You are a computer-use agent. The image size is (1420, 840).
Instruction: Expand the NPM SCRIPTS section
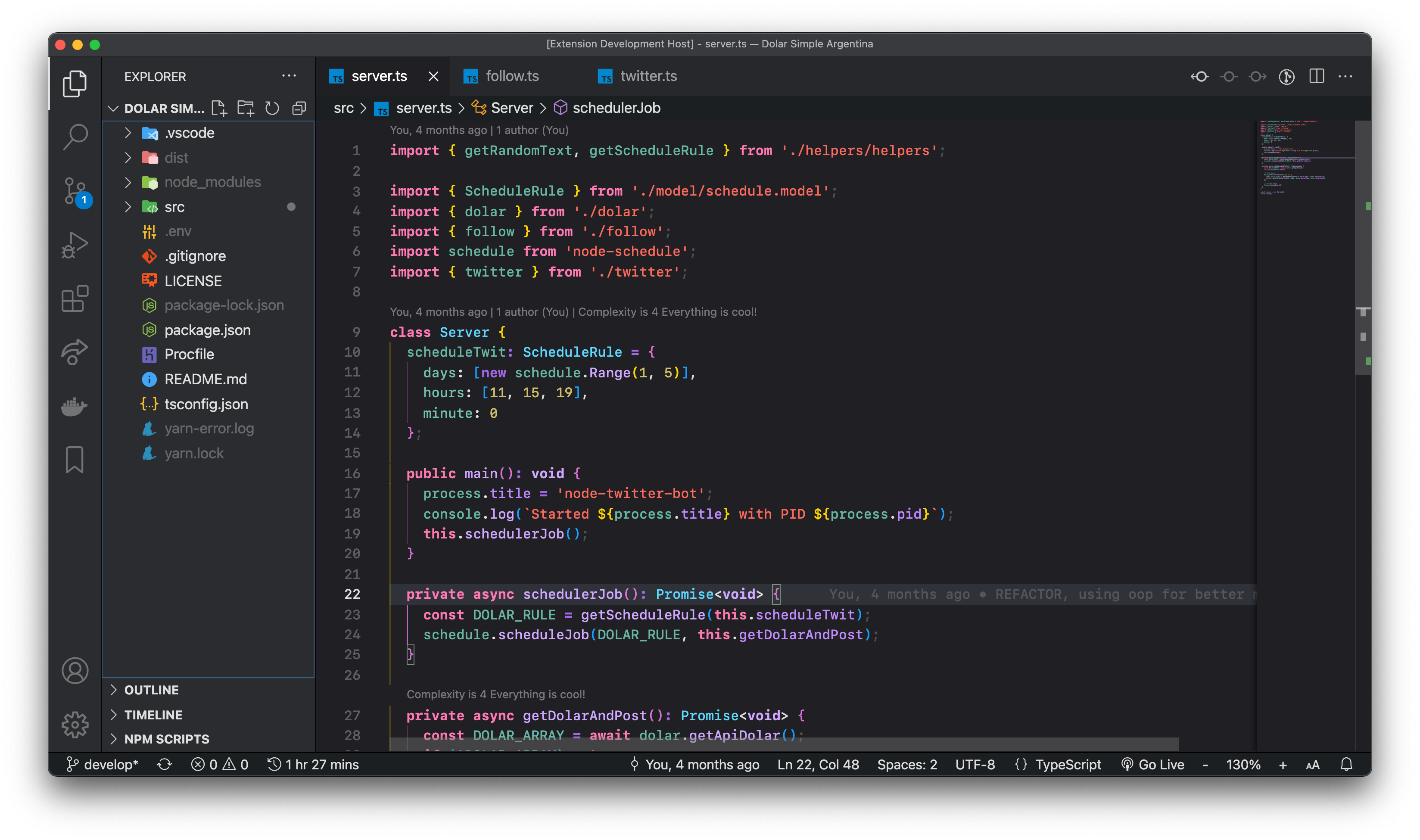166,739
